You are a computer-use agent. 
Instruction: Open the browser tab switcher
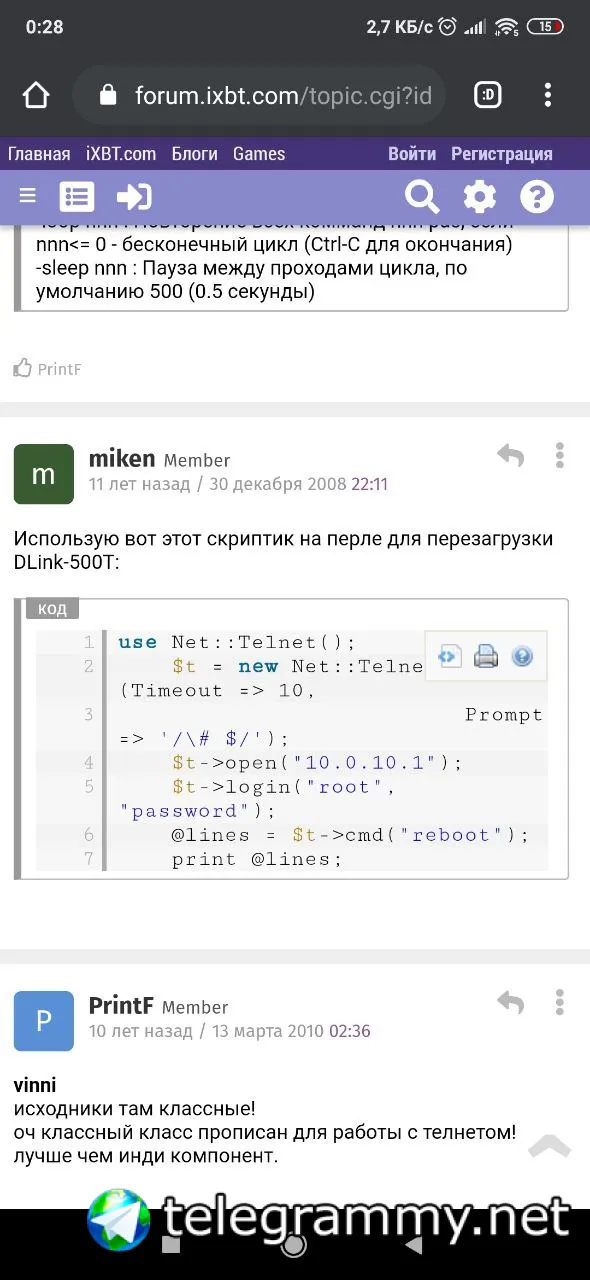tap(488, 95)
